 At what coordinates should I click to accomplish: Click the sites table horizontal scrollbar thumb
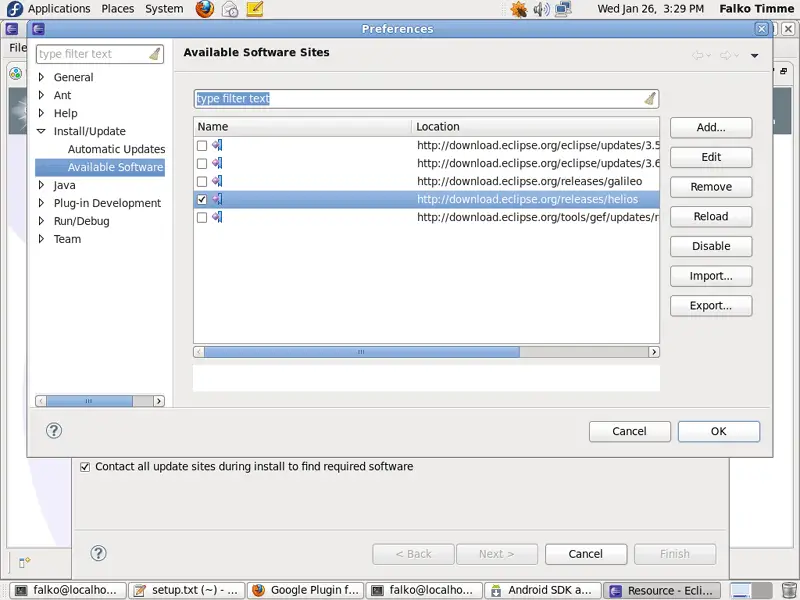click(362, 352)
